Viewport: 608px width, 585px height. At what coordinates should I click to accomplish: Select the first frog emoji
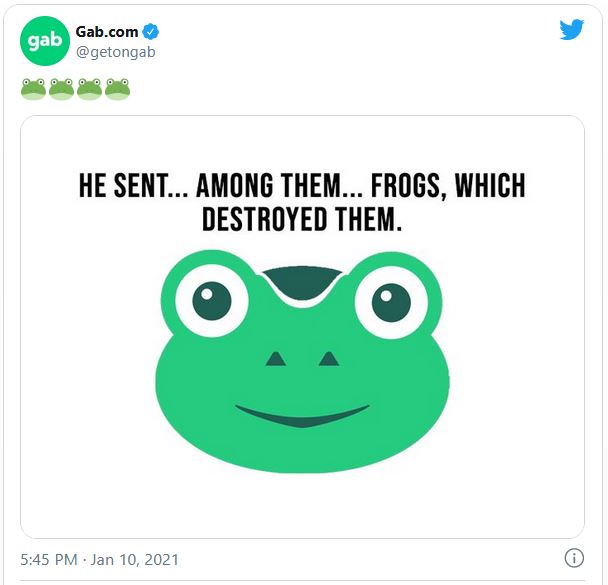pyautogui.click(x=33, y=89)
